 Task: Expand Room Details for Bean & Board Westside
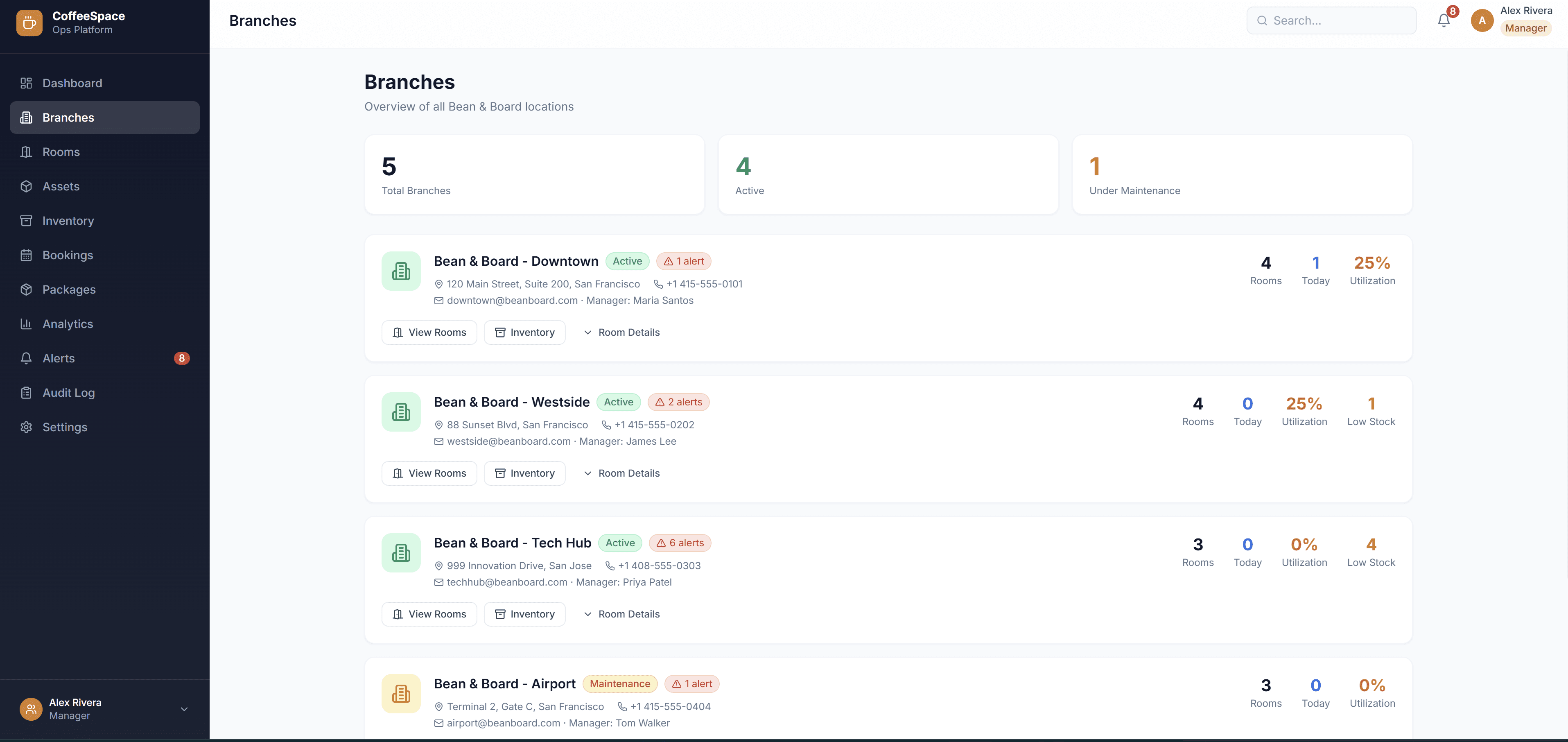(x=621, y=473)
